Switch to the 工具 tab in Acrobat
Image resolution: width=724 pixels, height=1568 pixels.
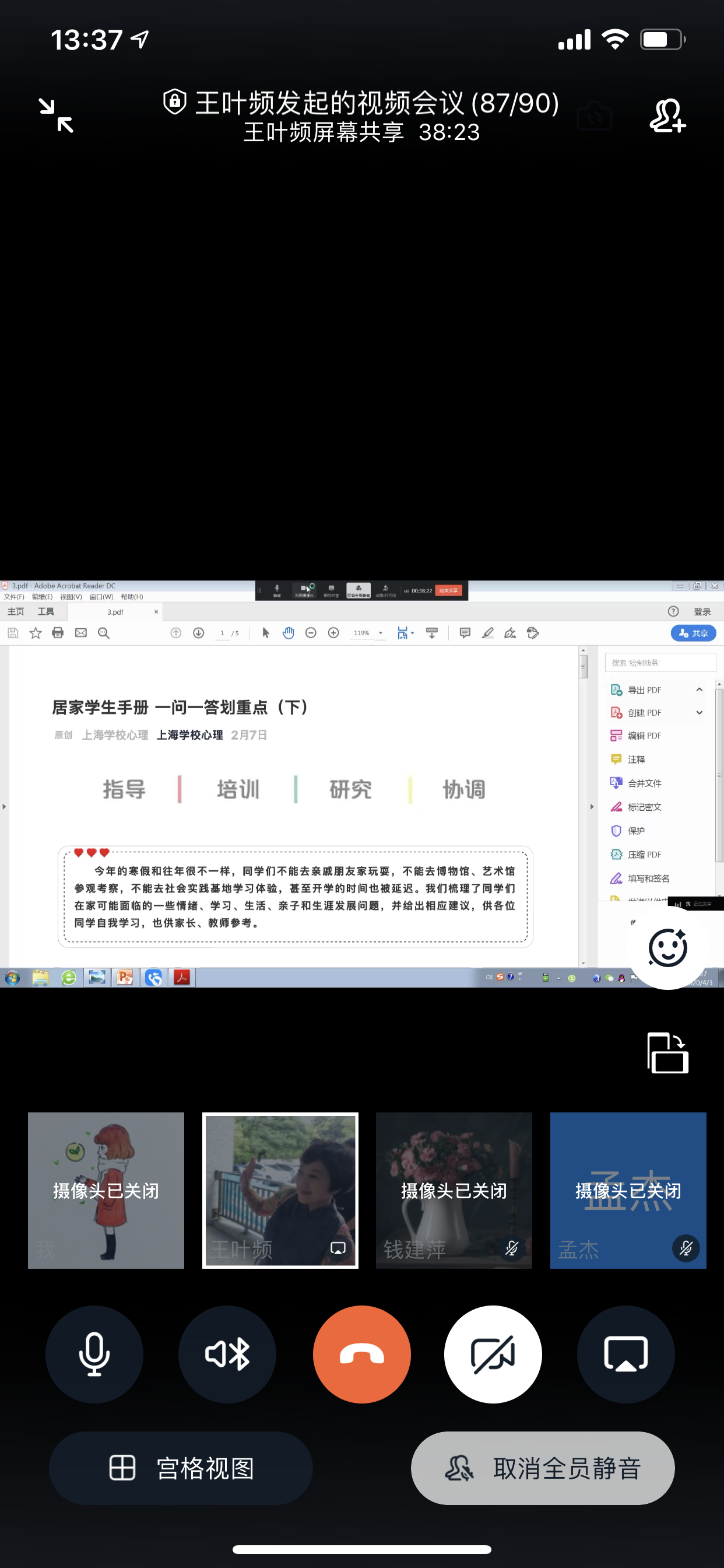[x=45, y=612]
